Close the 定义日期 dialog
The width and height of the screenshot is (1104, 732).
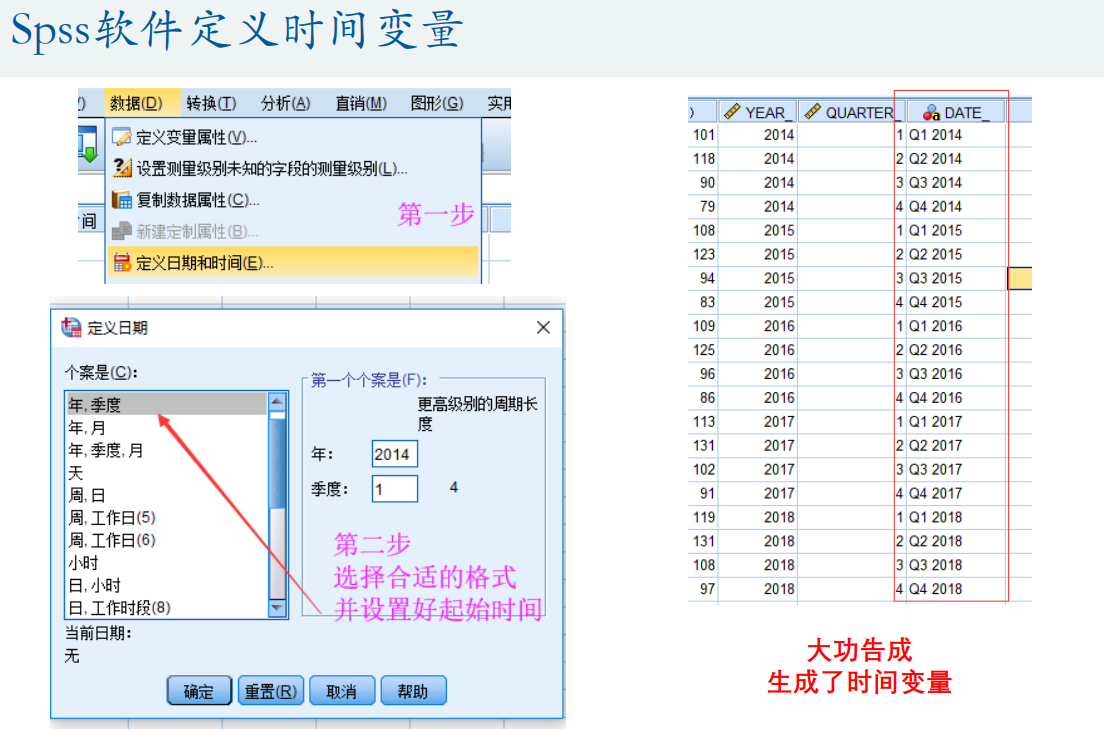[543, 327]
